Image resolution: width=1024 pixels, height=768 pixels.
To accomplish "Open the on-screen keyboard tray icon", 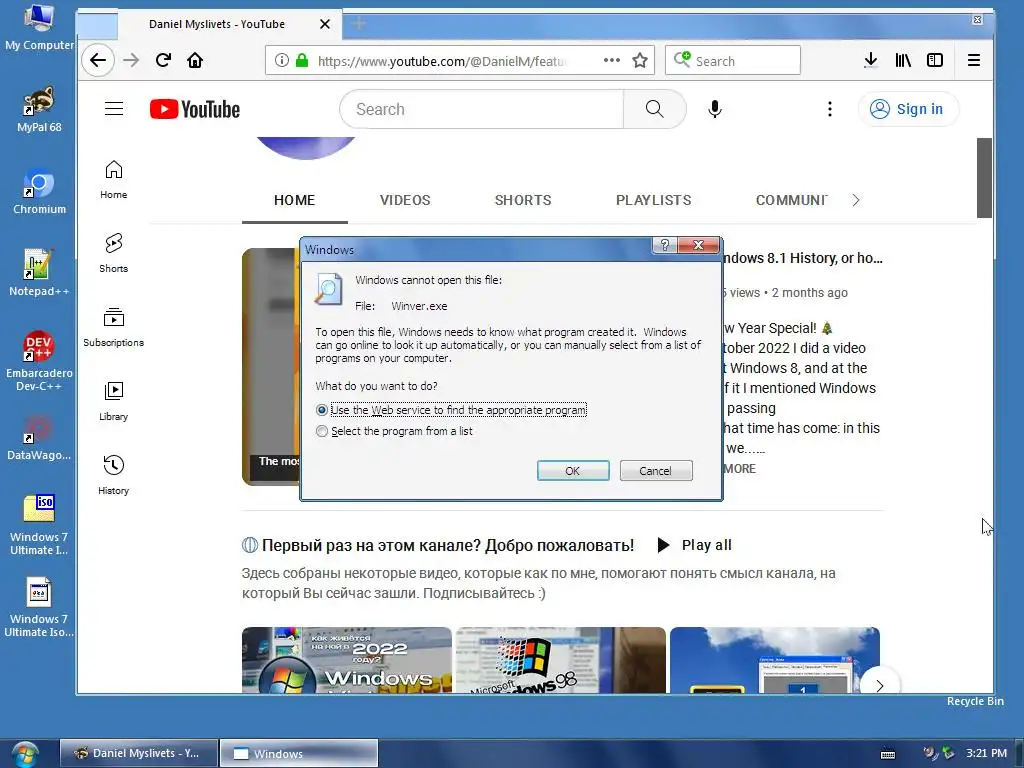I will pyautogui.click(x=888, y=754).
